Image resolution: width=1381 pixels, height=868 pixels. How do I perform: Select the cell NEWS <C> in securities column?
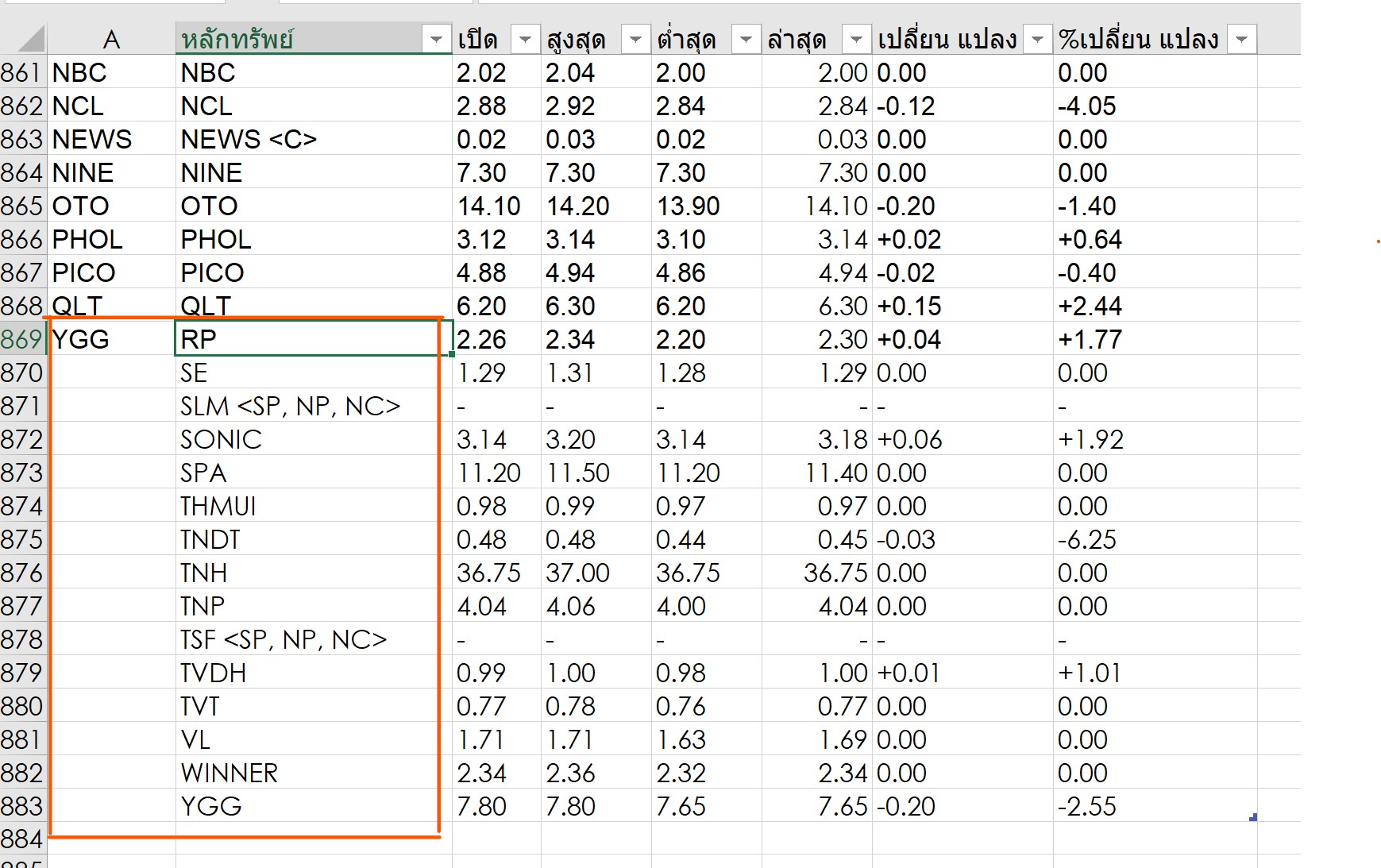[313, 139]
